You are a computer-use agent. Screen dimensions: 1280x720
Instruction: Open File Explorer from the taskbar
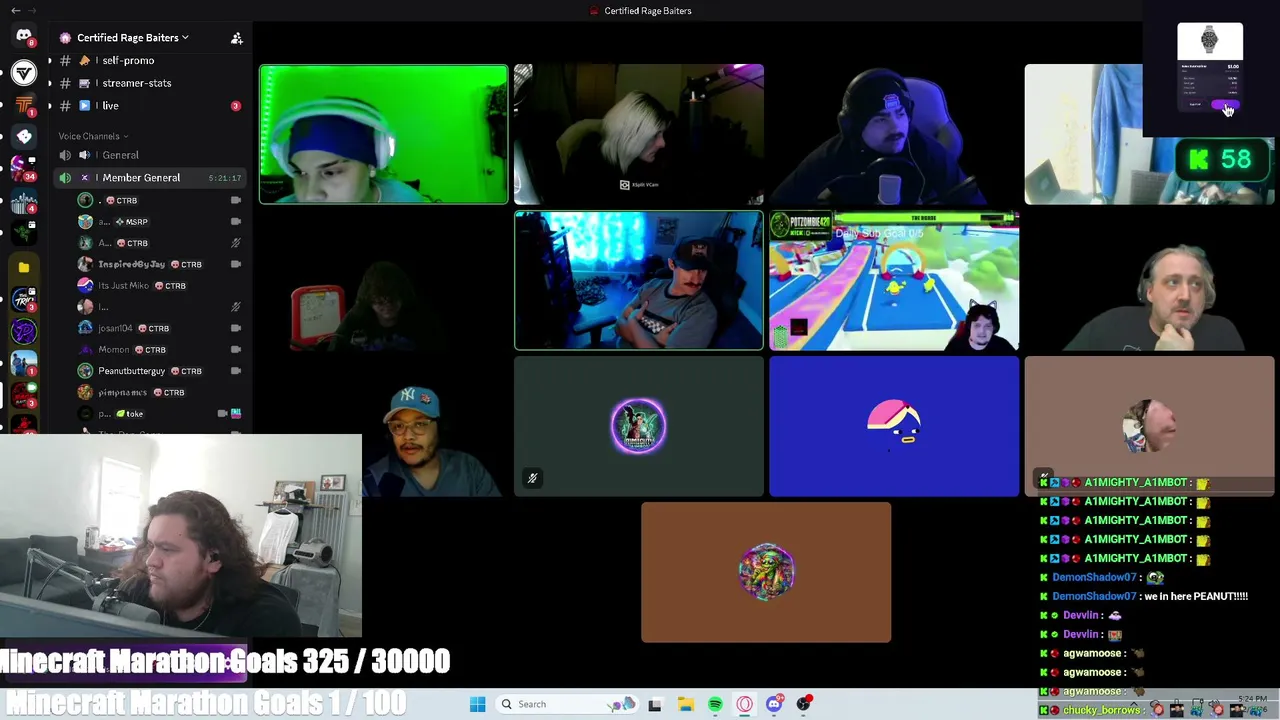point(685,704)
